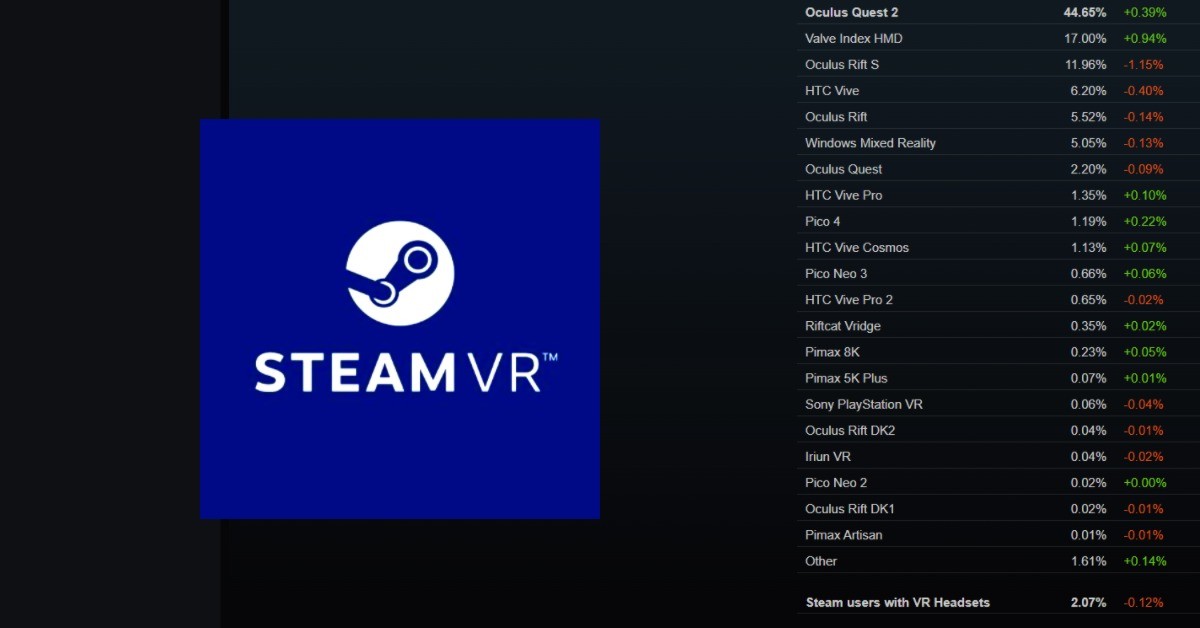Click the HTC Vive headset name
Viewport: 1200px width, 628px height.
pyautogui.click(x=832, y=90)
